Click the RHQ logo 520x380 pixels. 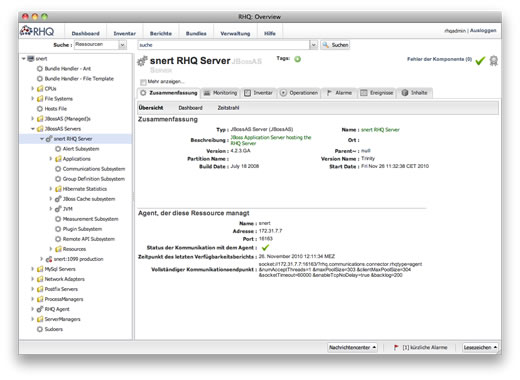tap(37, 31)
